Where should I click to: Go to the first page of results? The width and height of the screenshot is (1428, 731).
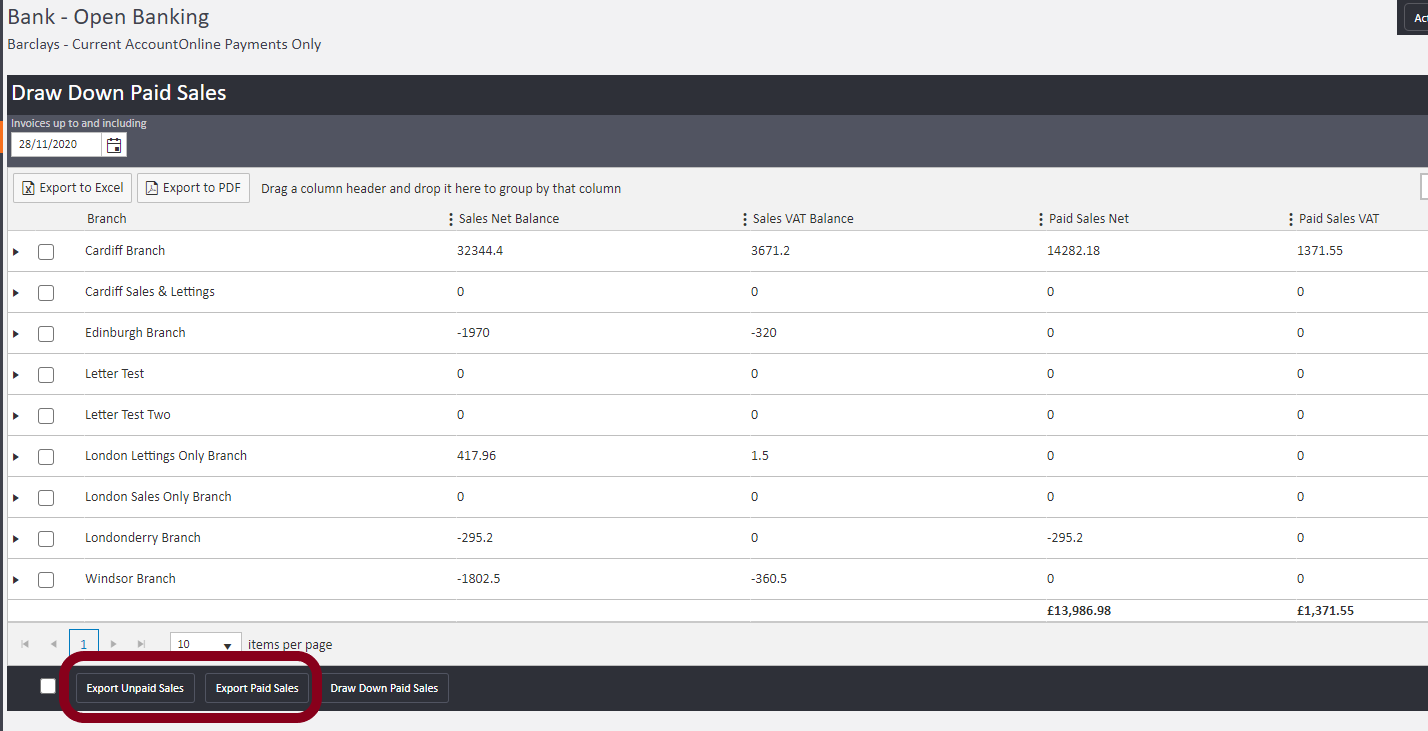(25, 644)
